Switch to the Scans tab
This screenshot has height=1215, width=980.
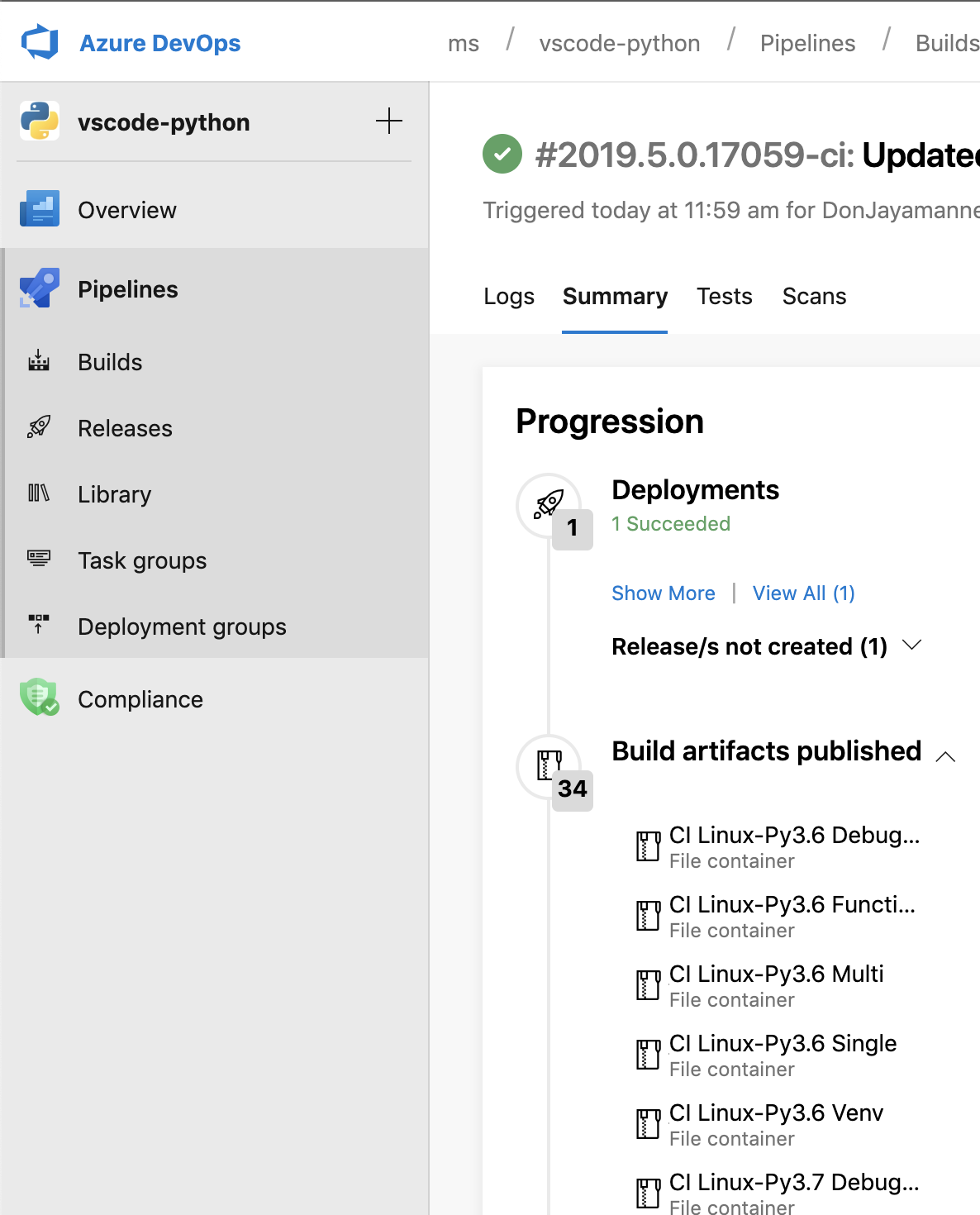(814, 296)
